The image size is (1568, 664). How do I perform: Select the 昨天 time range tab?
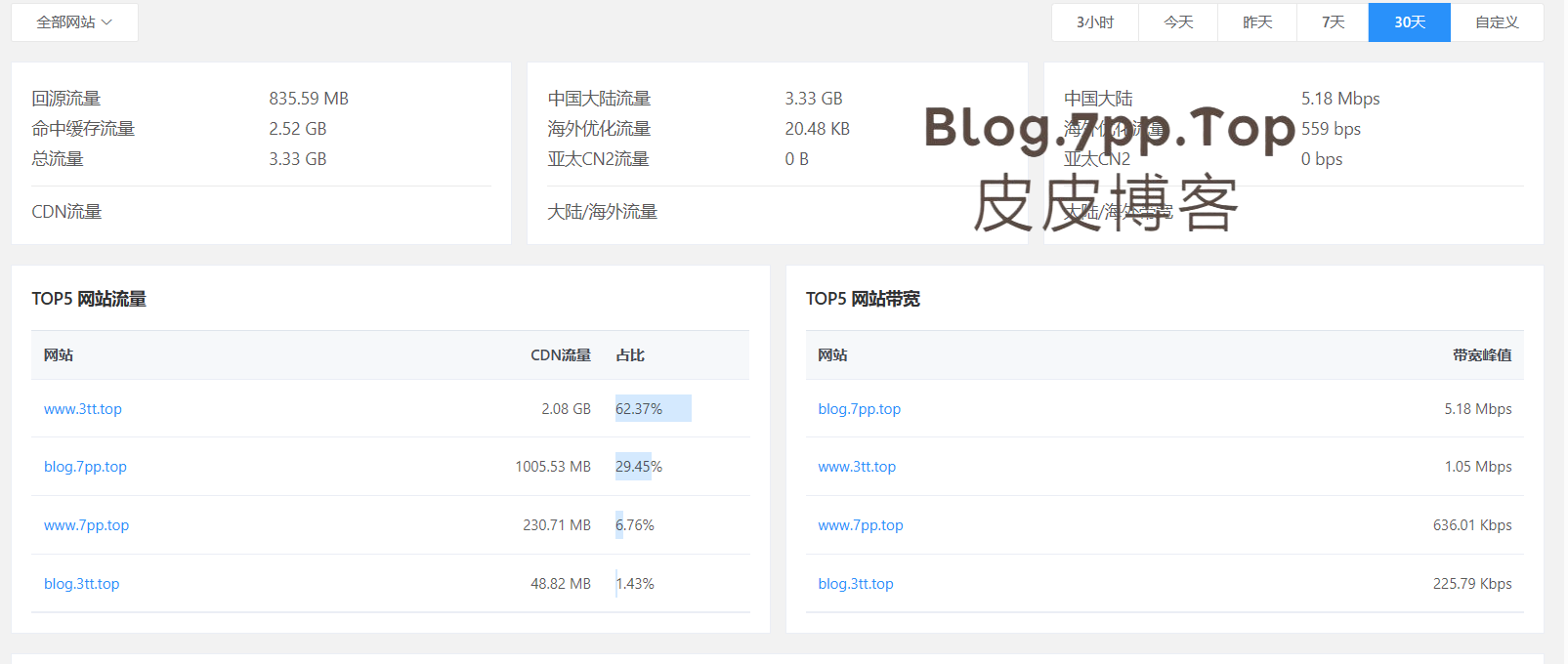[x=1257, y=22]
